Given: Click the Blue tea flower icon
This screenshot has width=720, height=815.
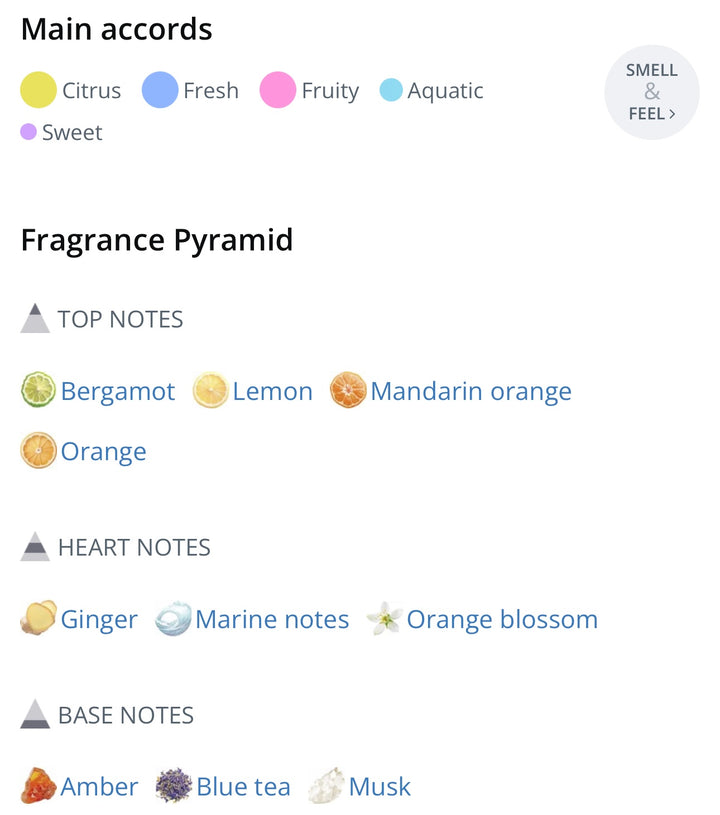Looking at the screenshot, I should click(174, 785).
